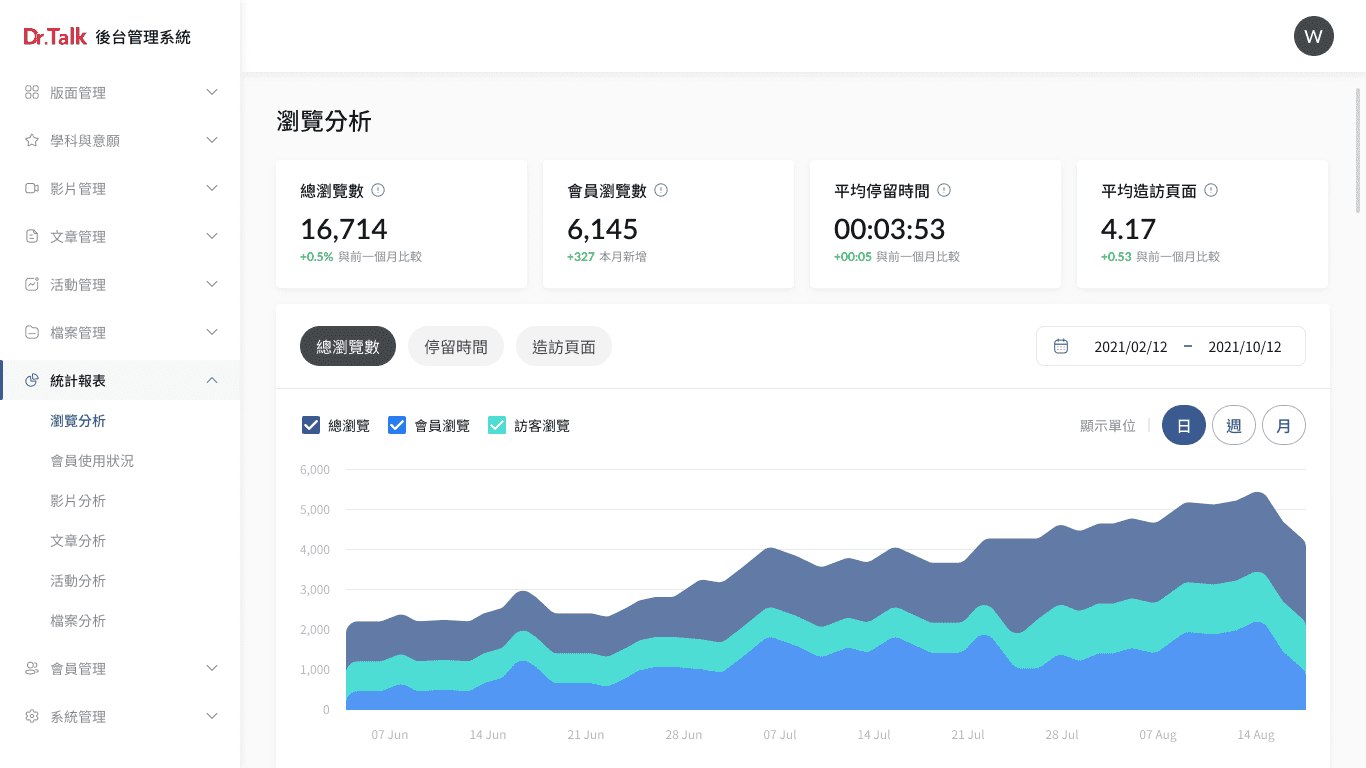Click the 文章管理 document icon

pos(32,236)
